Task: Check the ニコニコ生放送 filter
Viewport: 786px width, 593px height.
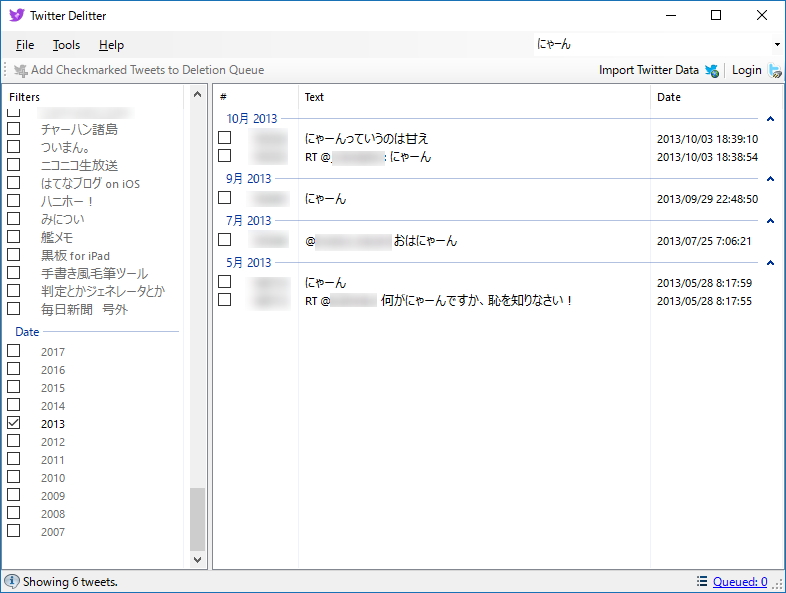Action: click(14, 165)
